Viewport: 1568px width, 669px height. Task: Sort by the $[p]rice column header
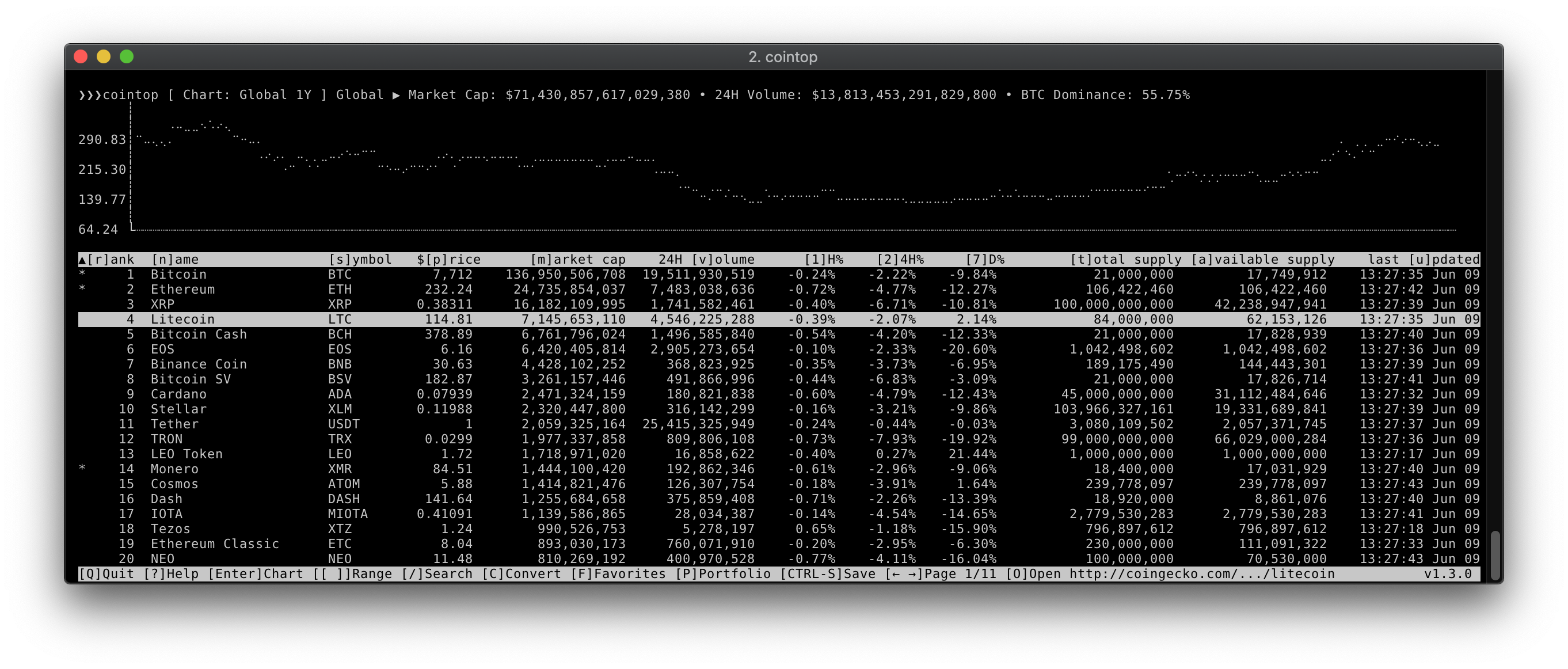pos(448,260)
